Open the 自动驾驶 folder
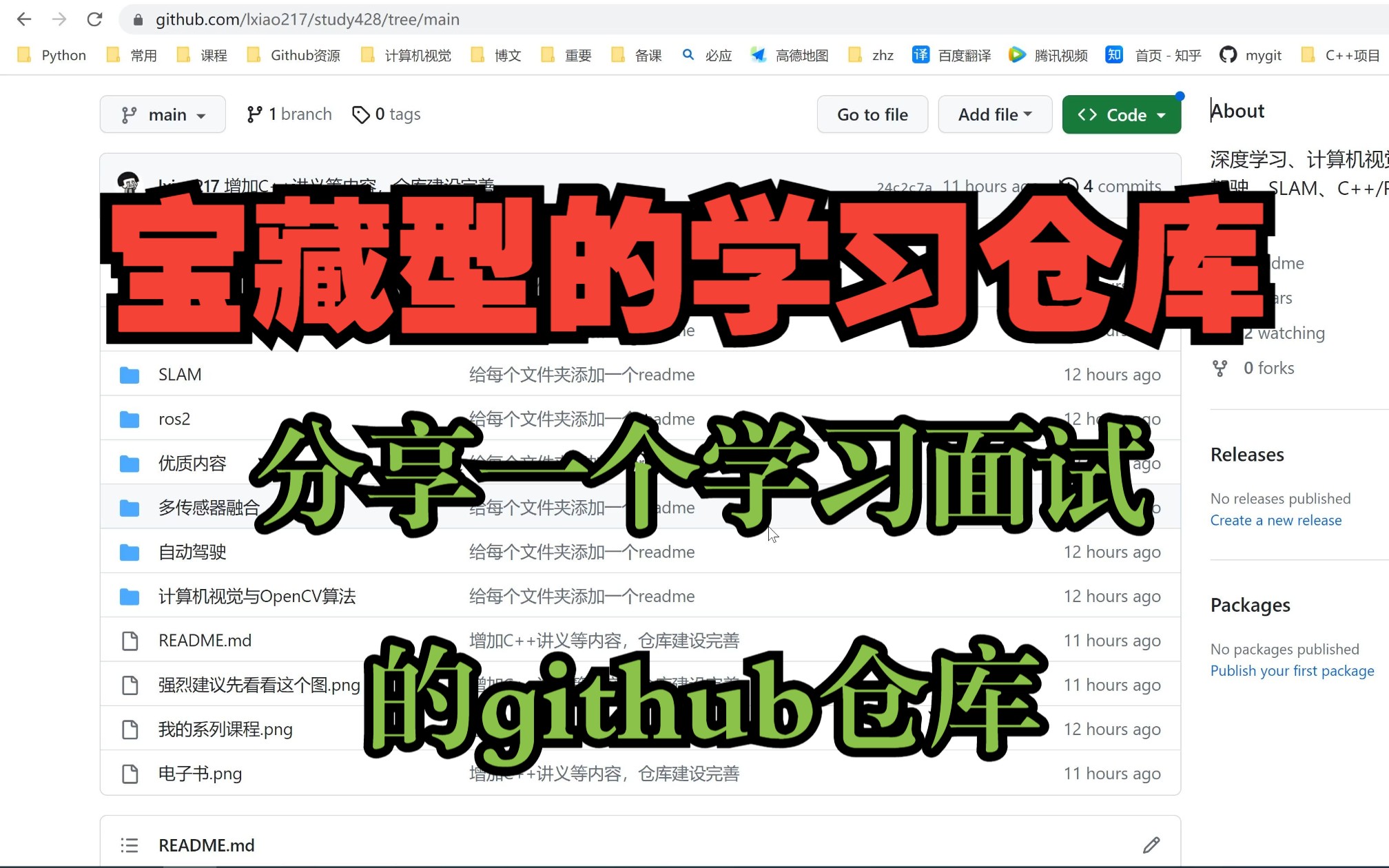 pyautogui.click(x=192, y=552)
